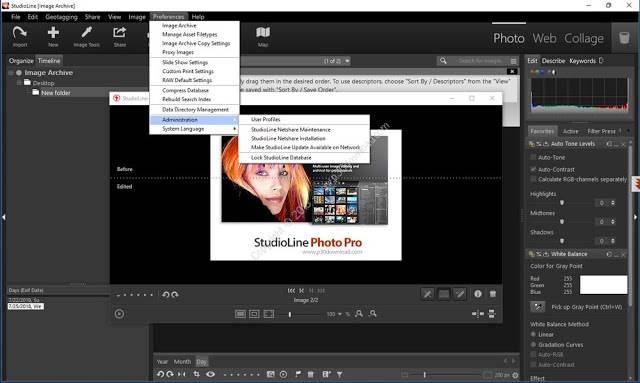The width and height of the screenshot is (640, 383).
Task: Click the info icon in the viewer toolbar
Action: [478, 294]
